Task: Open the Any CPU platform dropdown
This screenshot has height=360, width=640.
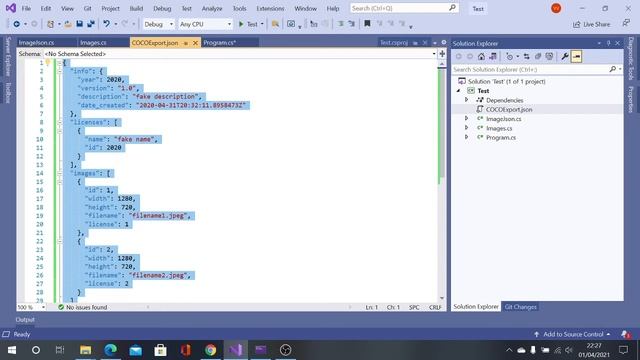Action: [205, 24]
